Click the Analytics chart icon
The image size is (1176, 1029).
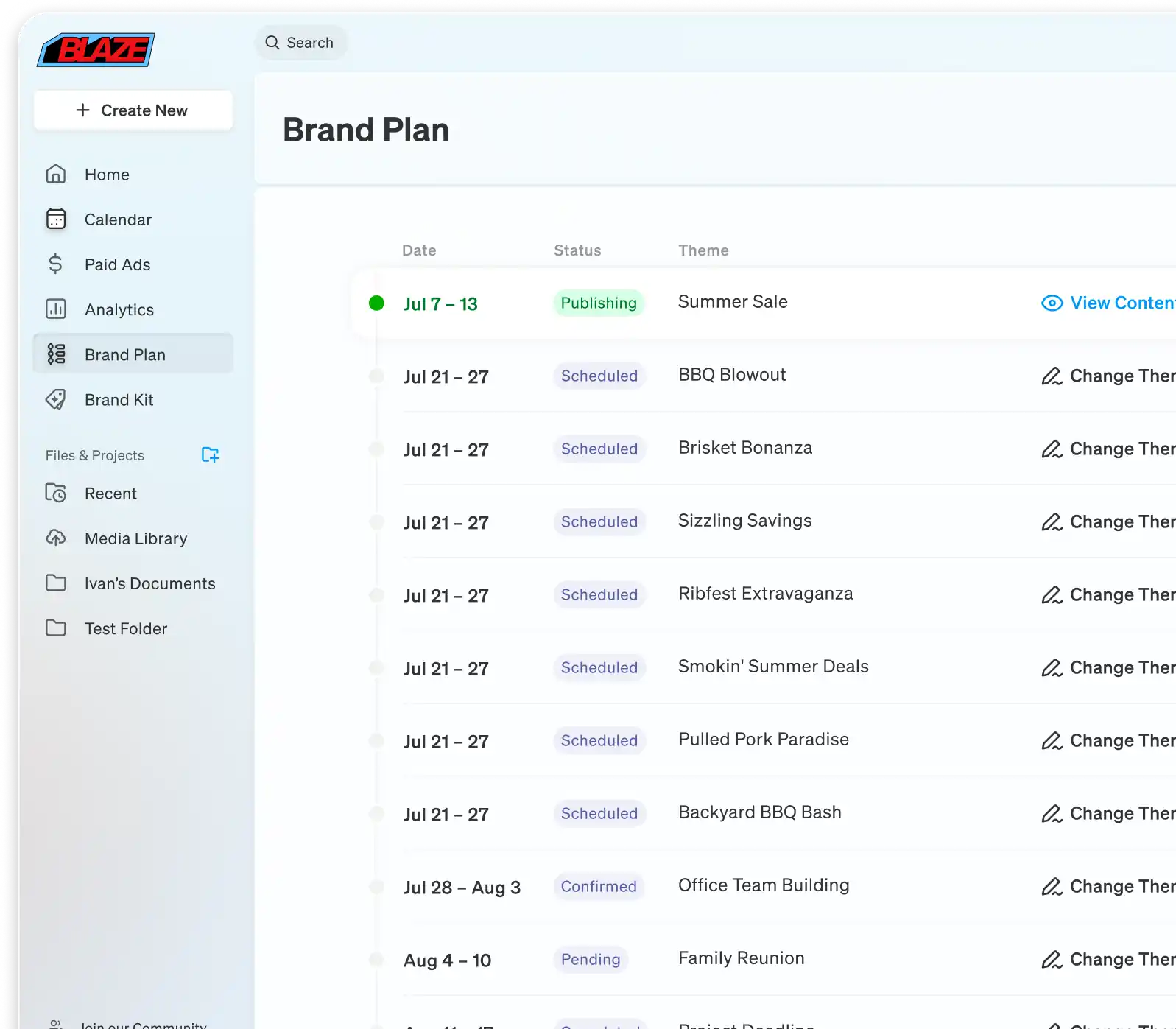coord(56,309)
